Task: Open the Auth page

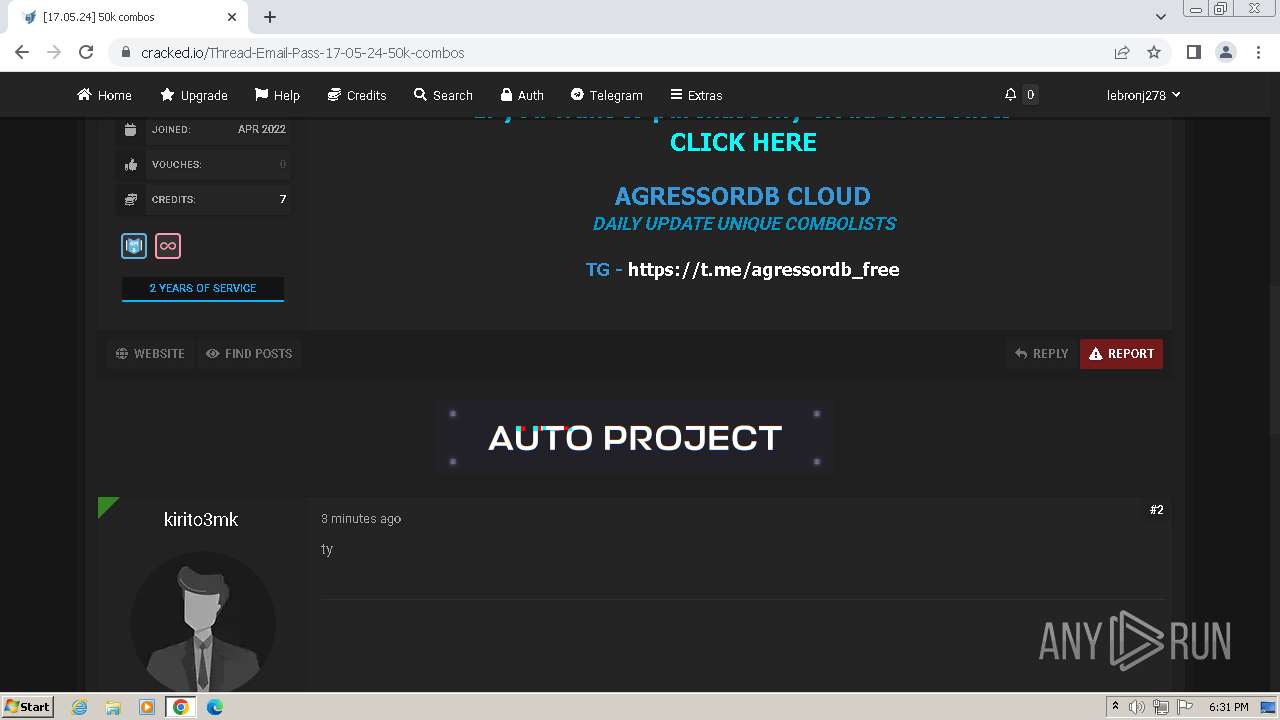Action: [522, 95]
